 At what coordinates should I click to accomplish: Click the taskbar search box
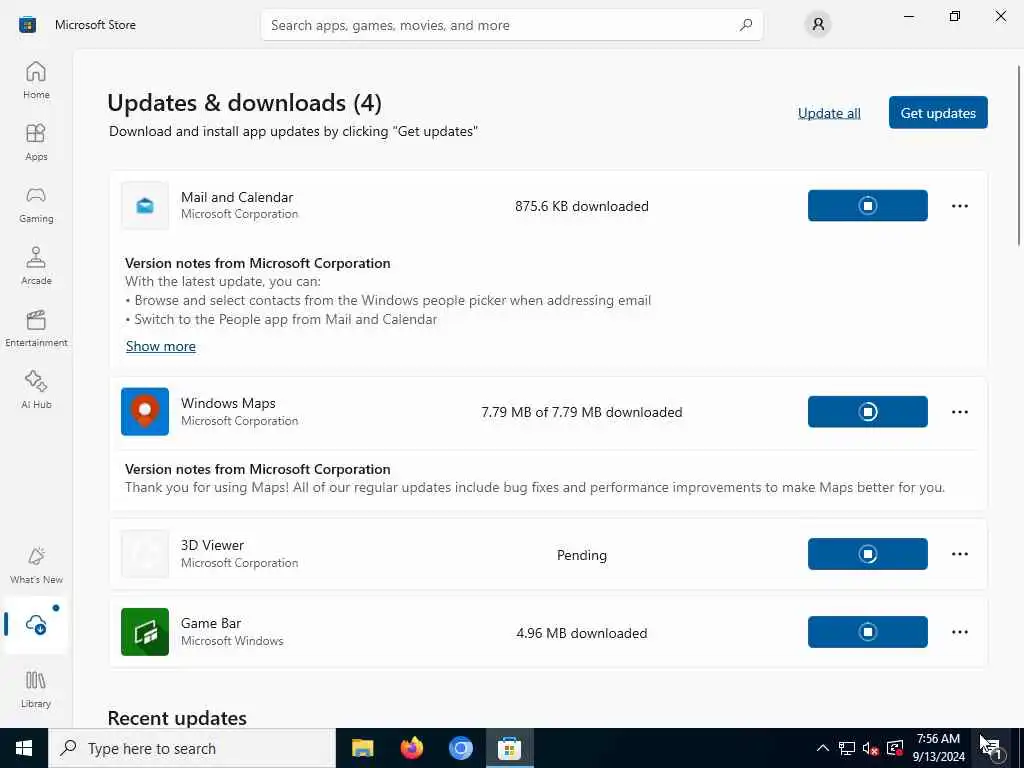click(x=191, y=748)
